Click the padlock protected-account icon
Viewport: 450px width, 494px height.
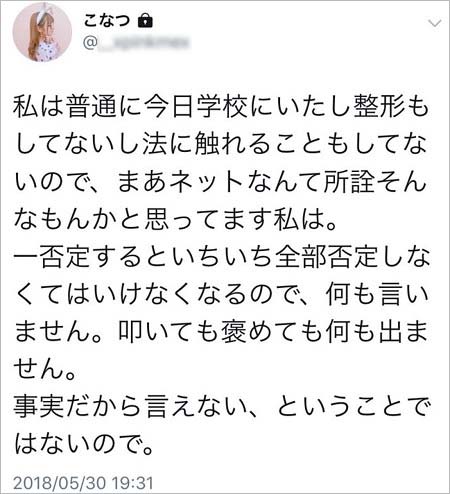point(145,21)
